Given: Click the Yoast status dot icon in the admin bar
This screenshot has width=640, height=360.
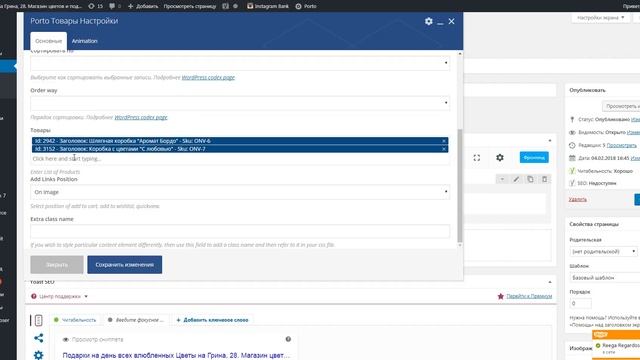Looking at the screenshot, I should click(236, 6).
